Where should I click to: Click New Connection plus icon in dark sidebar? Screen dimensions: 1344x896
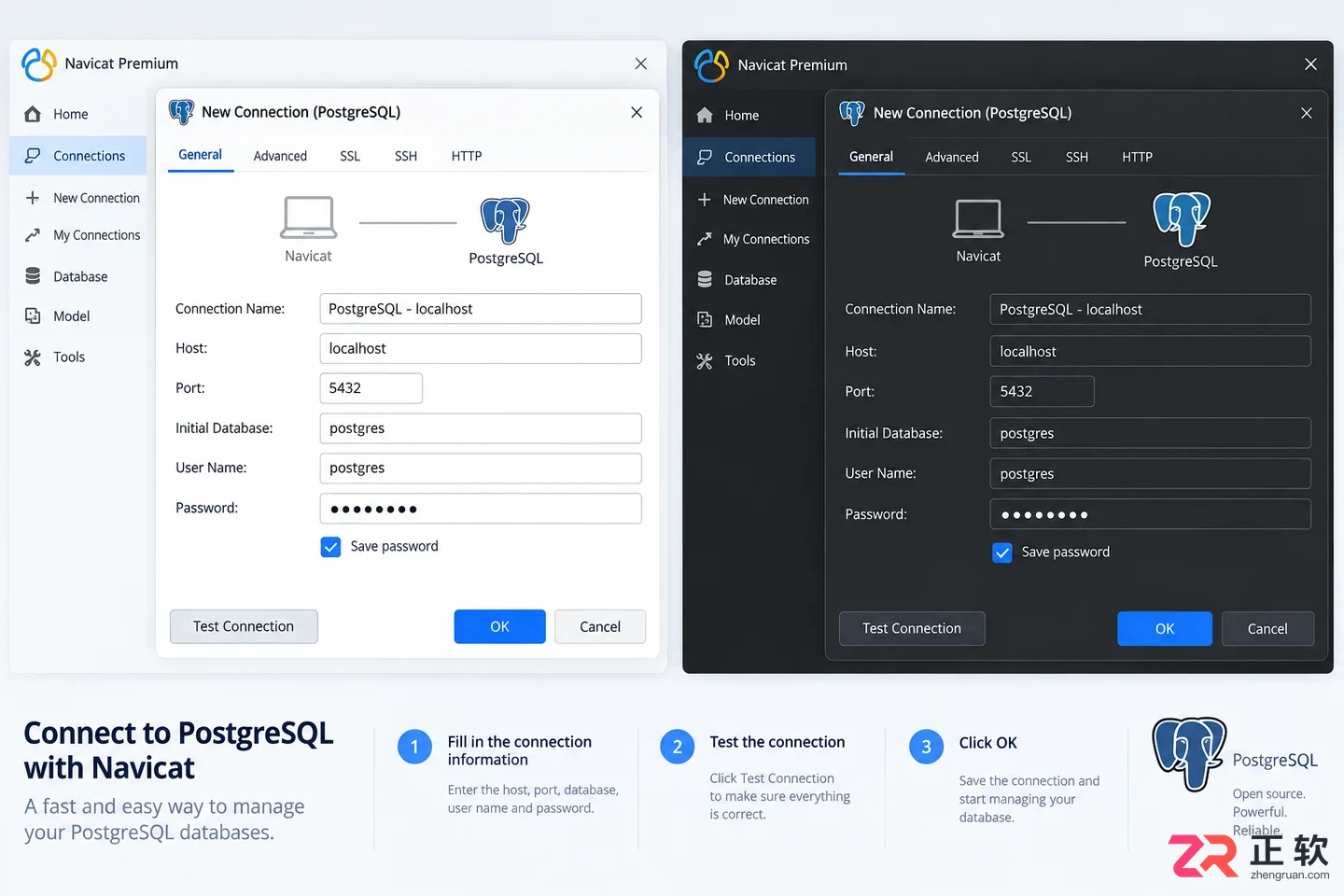[705, 200]
